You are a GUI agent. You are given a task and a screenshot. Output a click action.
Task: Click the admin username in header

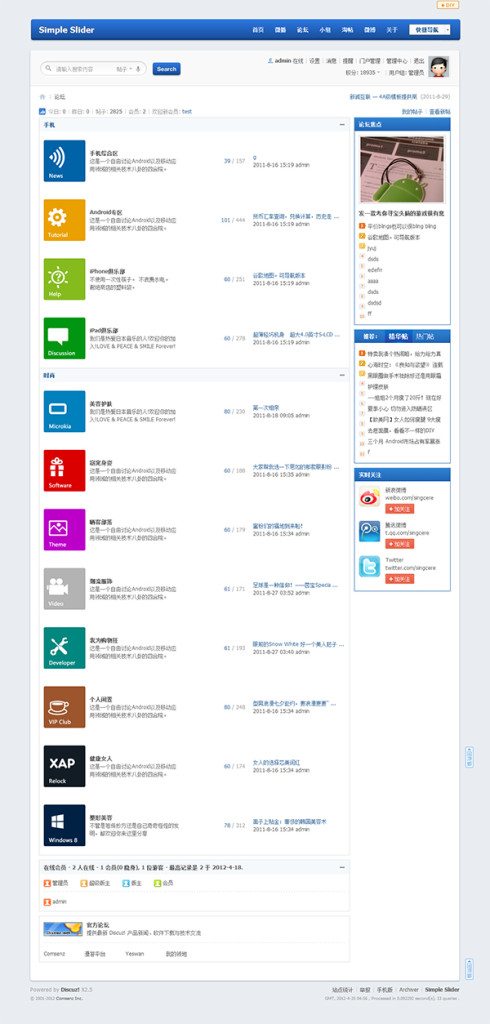[x=282, y=61]
